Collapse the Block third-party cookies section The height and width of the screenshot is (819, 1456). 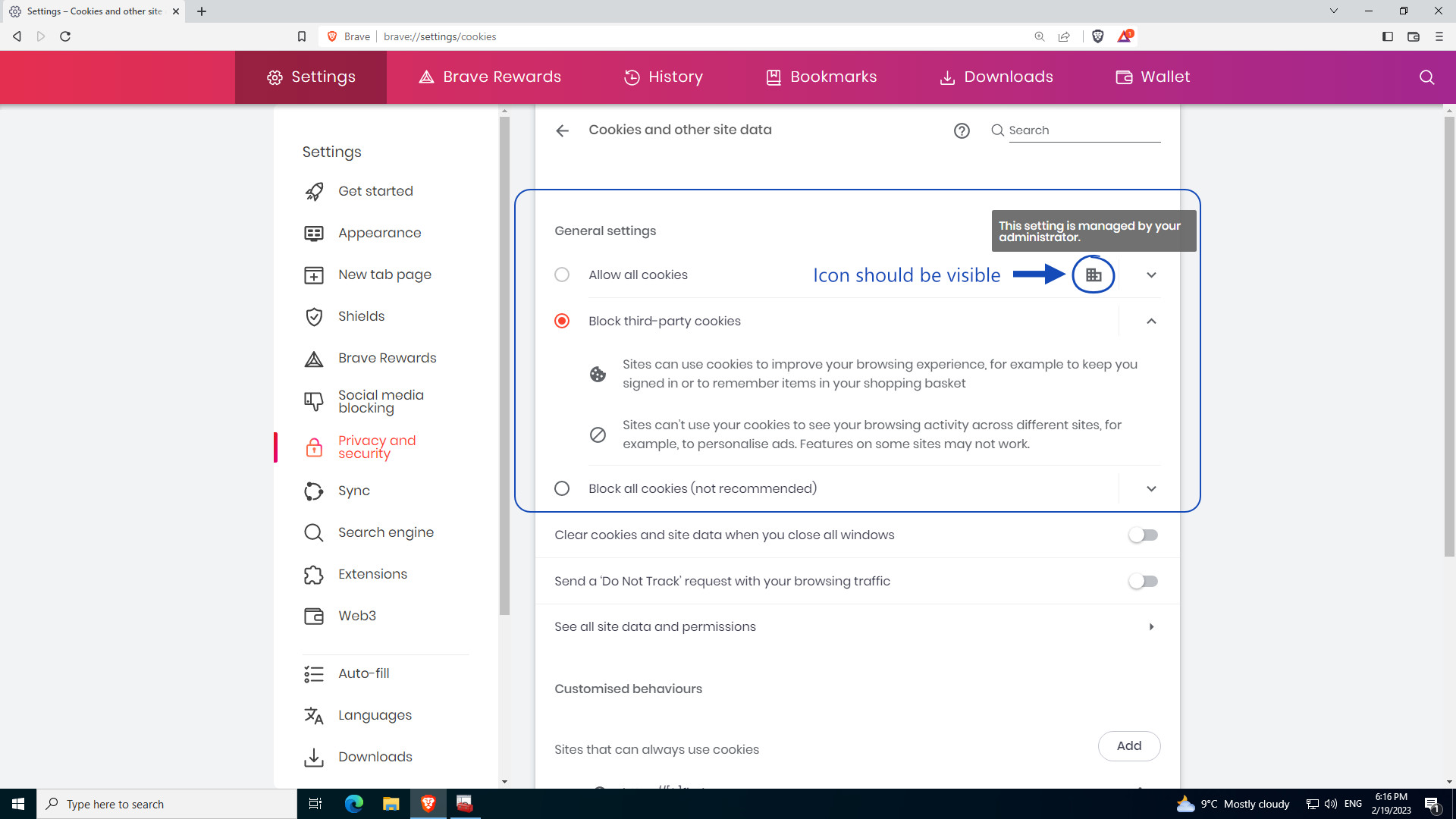(1151, 321)
